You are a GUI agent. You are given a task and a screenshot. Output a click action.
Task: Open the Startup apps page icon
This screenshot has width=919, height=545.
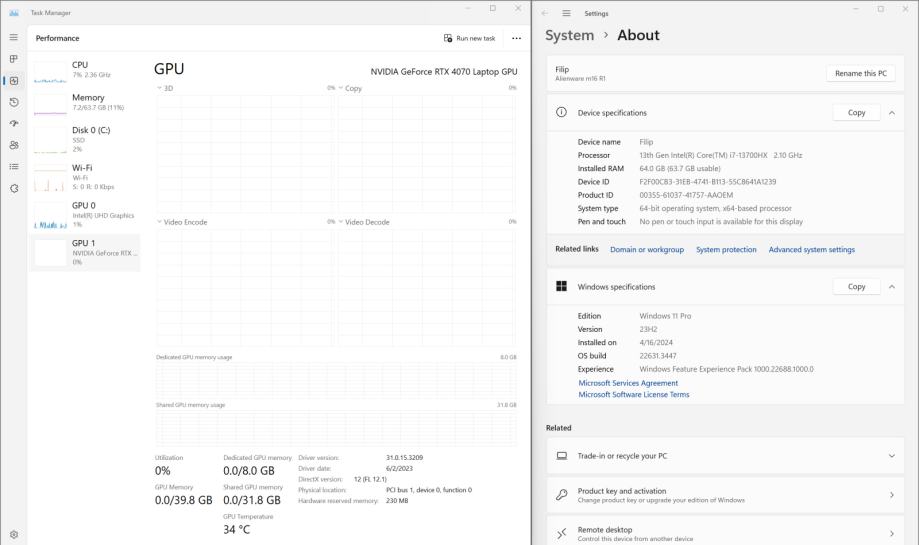tap(13, 124)
